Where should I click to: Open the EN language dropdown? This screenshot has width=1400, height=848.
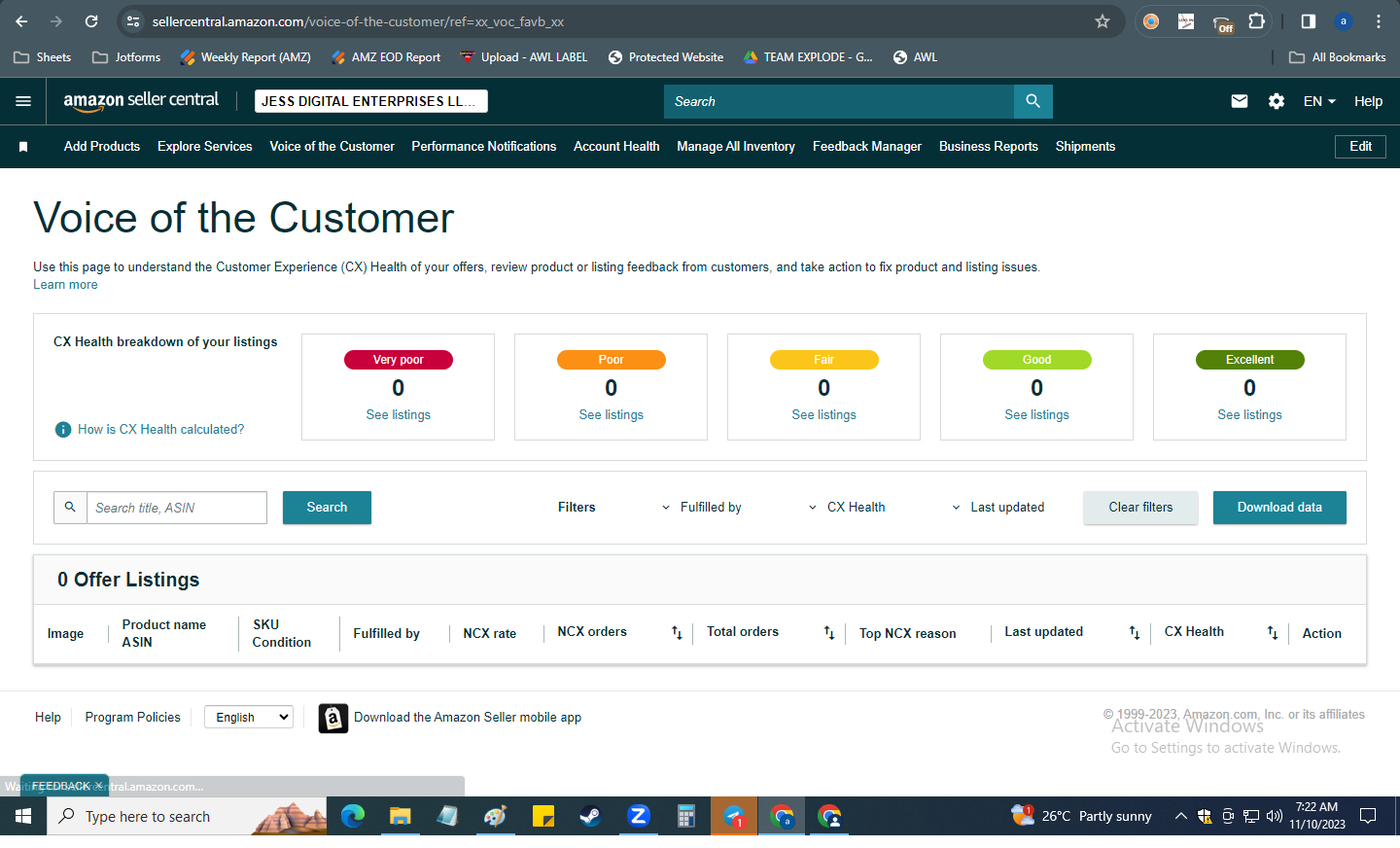1319,101
